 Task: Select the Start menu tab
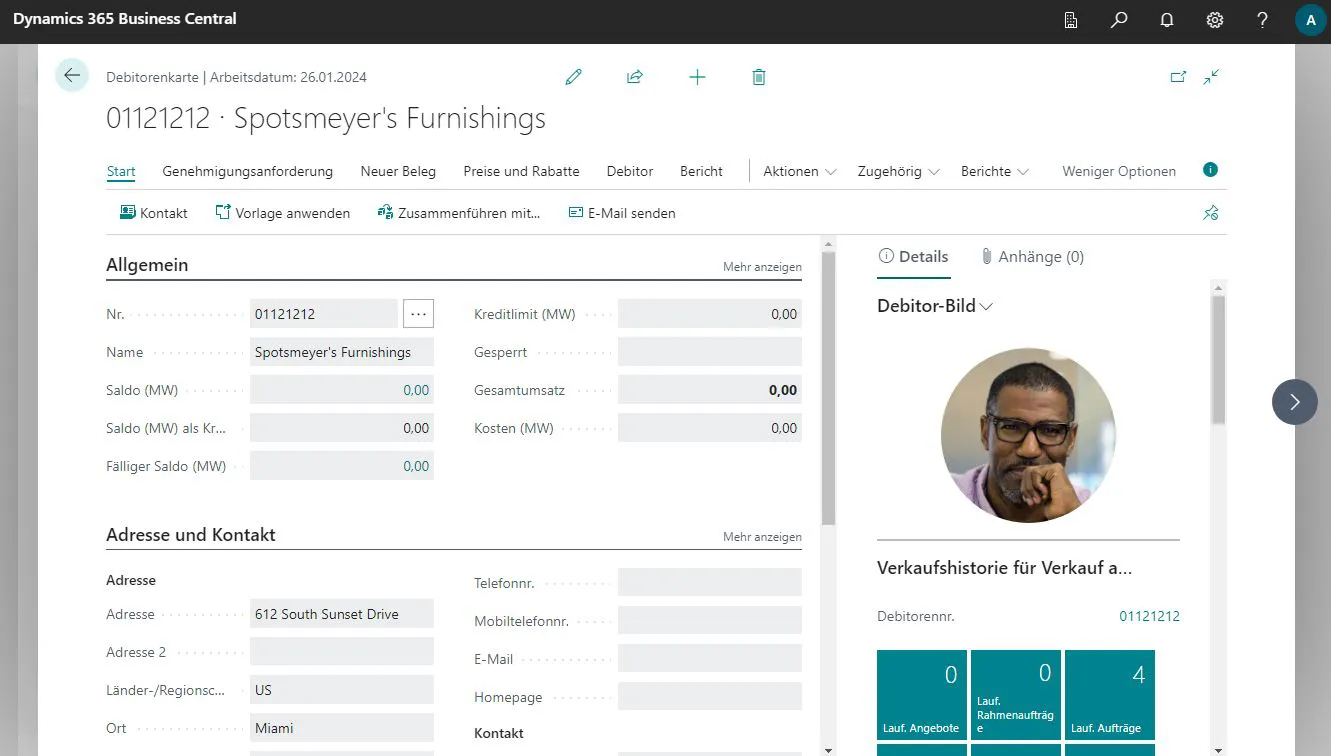[x=121, y=171]
